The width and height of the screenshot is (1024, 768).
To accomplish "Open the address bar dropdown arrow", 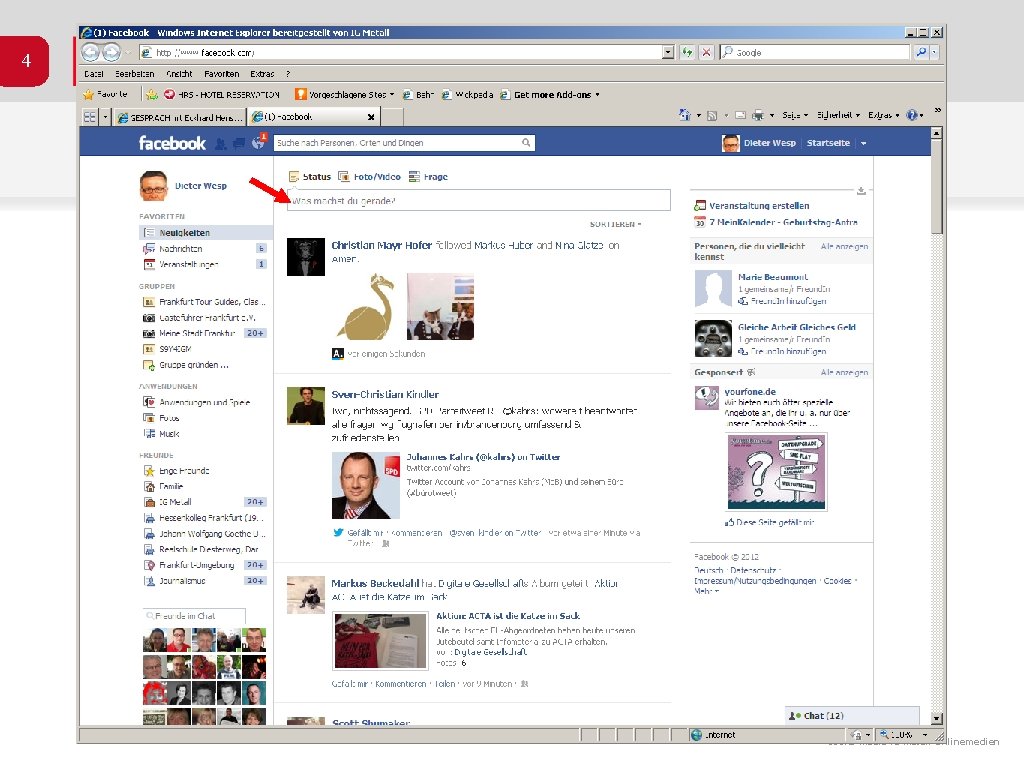I will coord(667,52).
